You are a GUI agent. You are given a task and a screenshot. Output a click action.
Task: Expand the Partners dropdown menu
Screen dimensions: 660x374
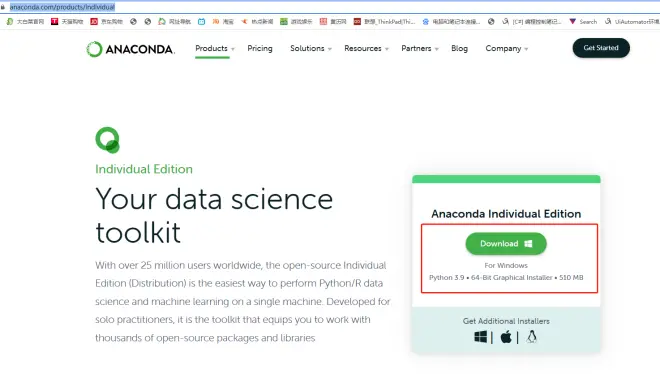(420, 48)
